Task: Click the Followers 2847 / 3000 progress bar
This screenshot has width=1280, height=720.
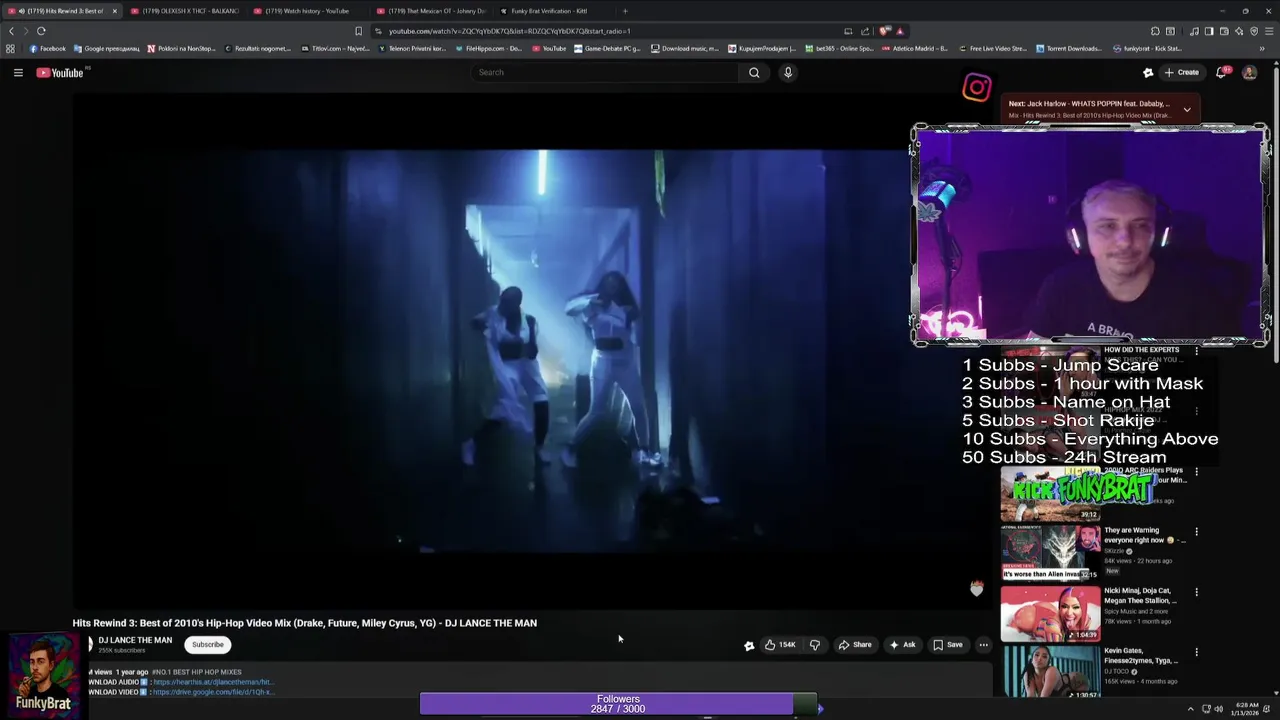Action: (x=618, y=704)
